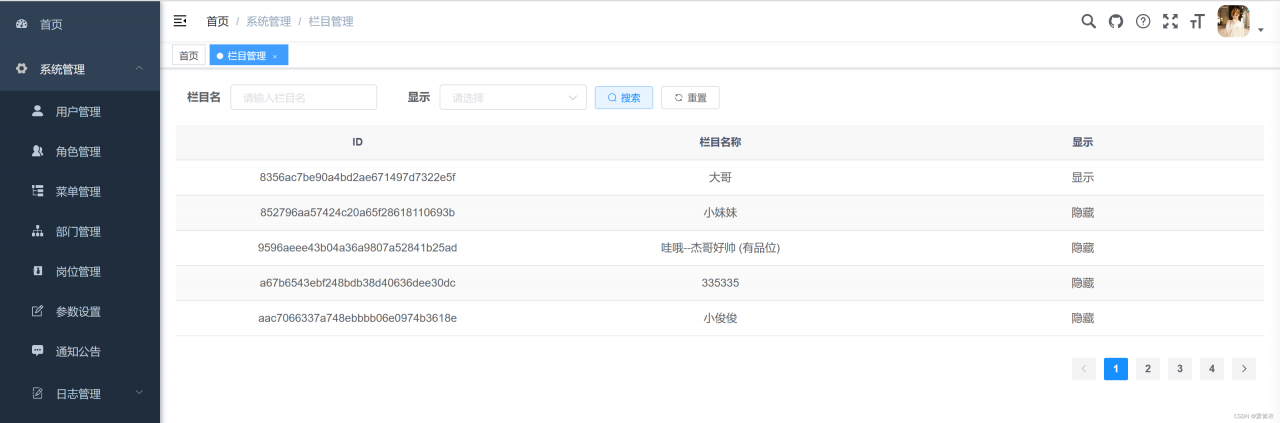Click the 小俊俊 name cell

click(x=720, y=318)
